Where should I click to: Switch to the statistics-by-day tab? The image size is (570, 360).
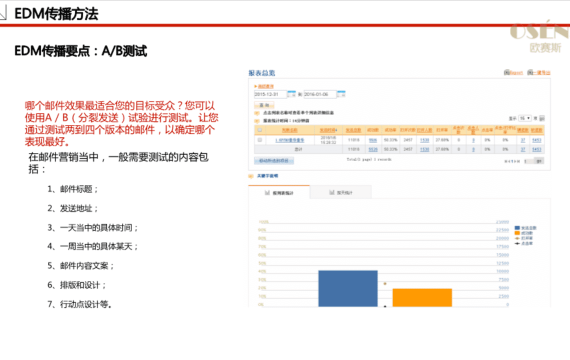point(341,192)
